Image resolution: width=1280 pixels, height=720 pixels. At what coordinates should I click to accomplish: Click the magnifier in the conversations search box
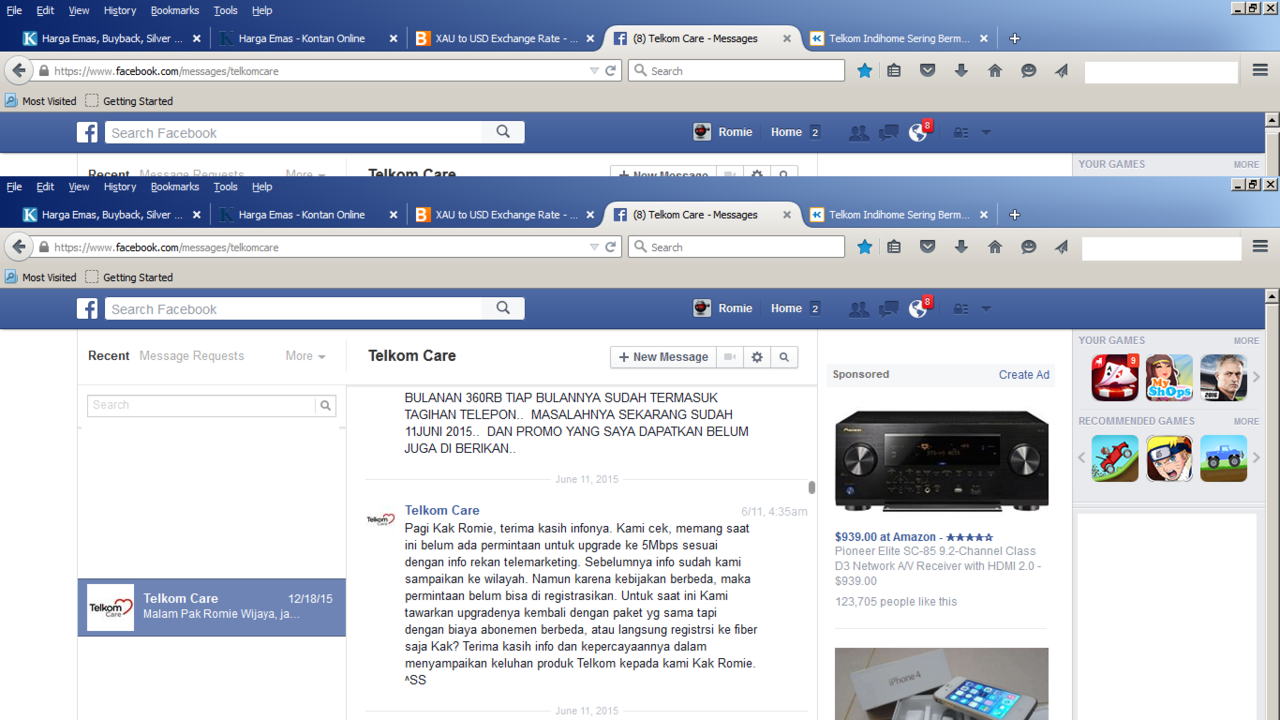pos(325,405)
